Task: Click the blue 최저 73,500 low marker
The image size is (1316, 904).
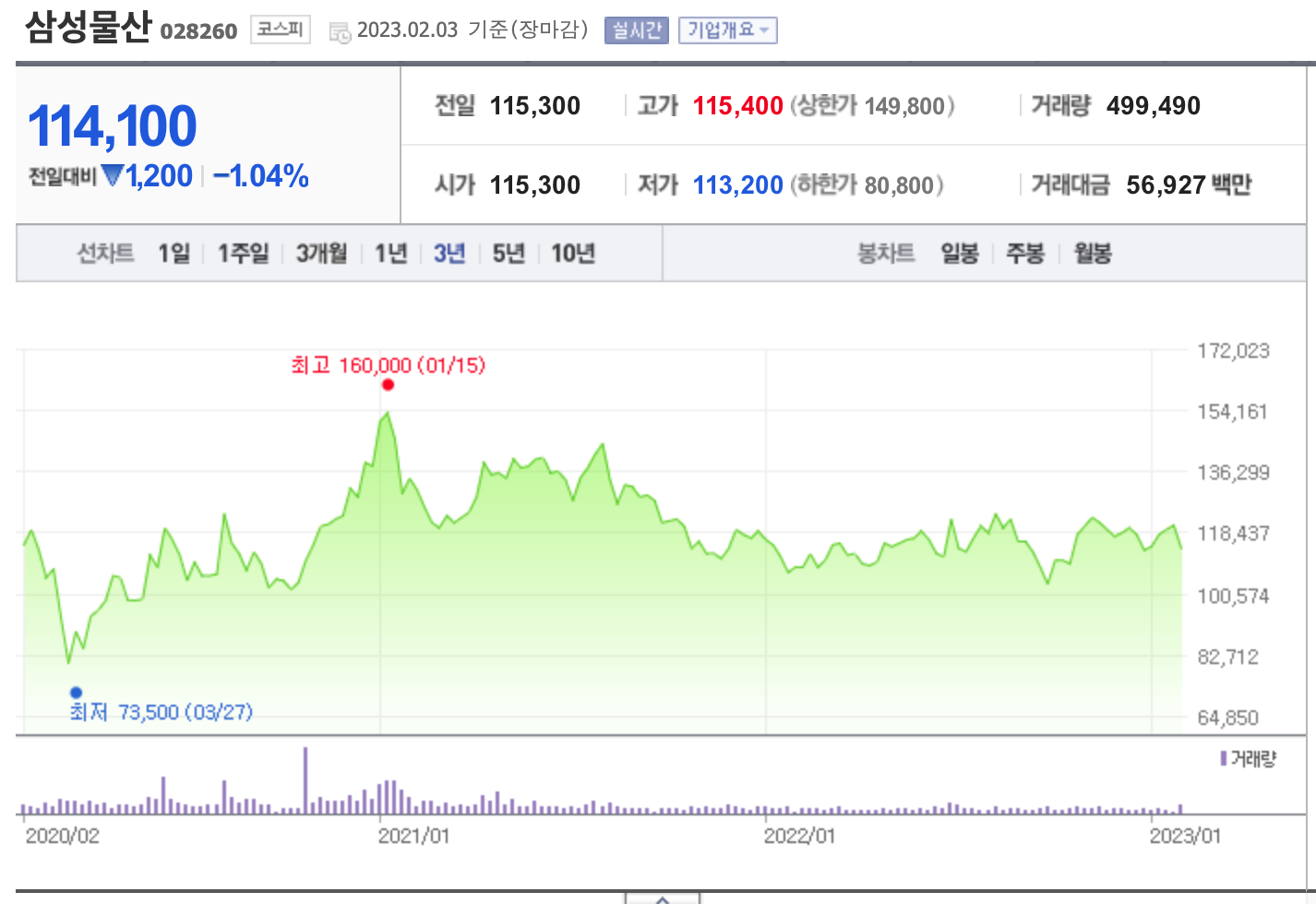Action: click(x=76, y=692)
